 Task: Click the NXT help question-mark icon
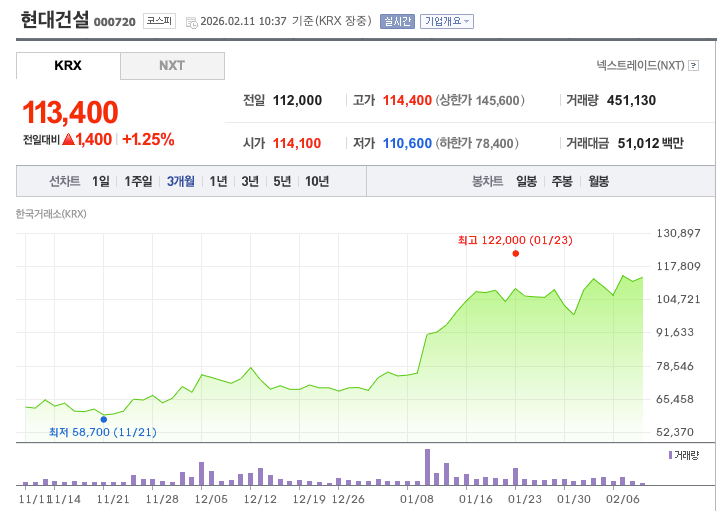(x=693, y=66)
